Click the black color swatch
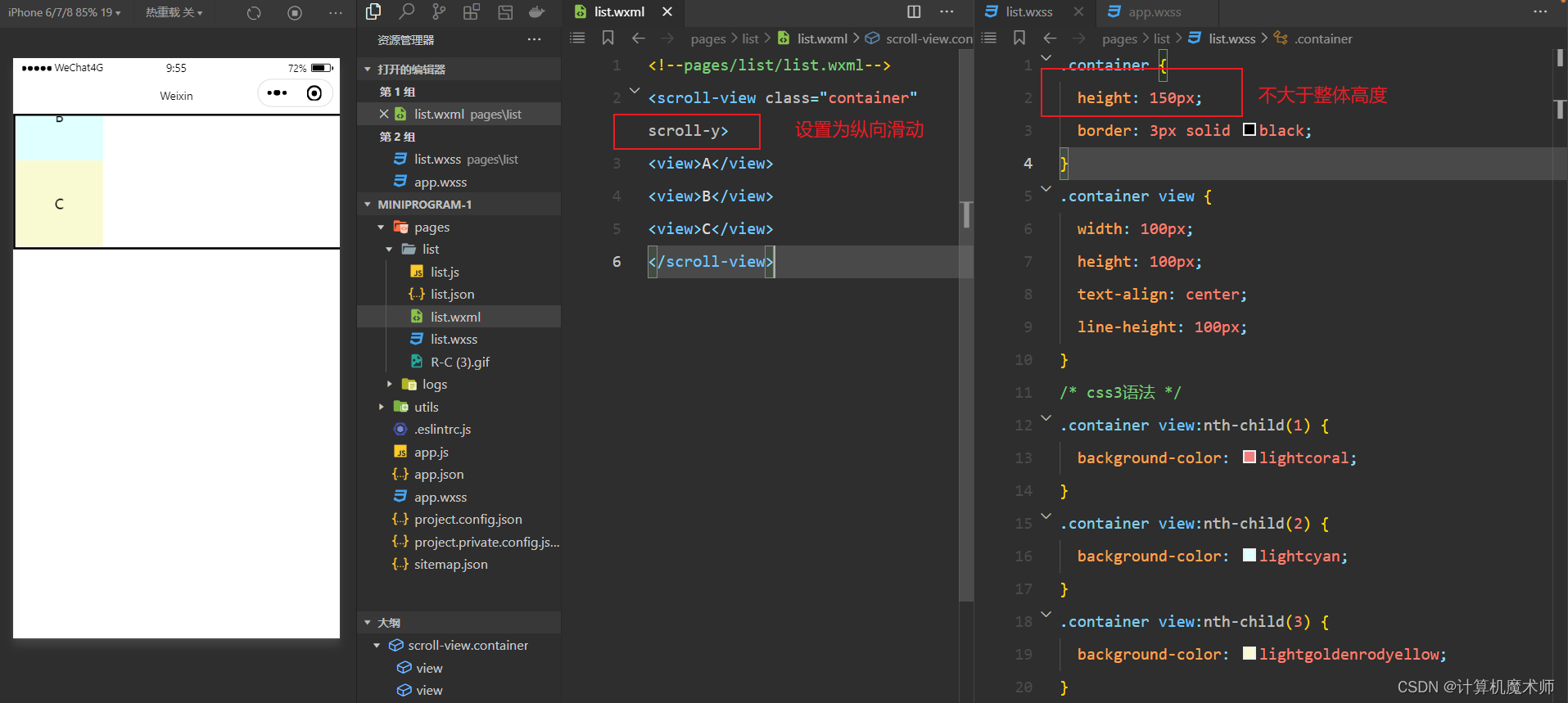 pos(1249,129)
